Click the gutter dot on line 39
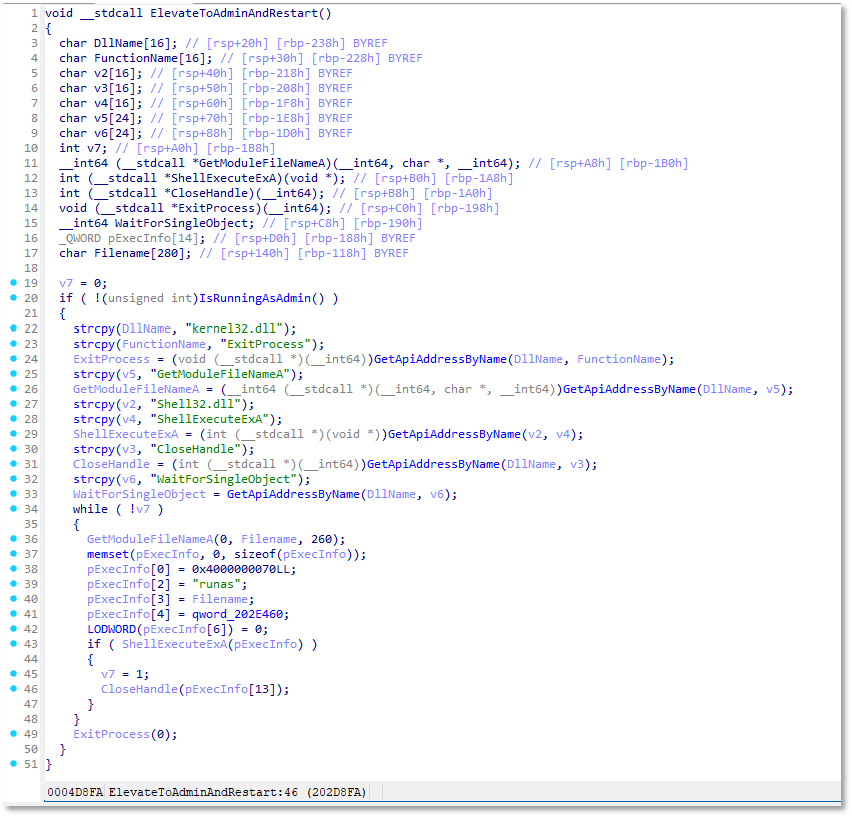The image size is (852, 817). (x=12, y=584)
